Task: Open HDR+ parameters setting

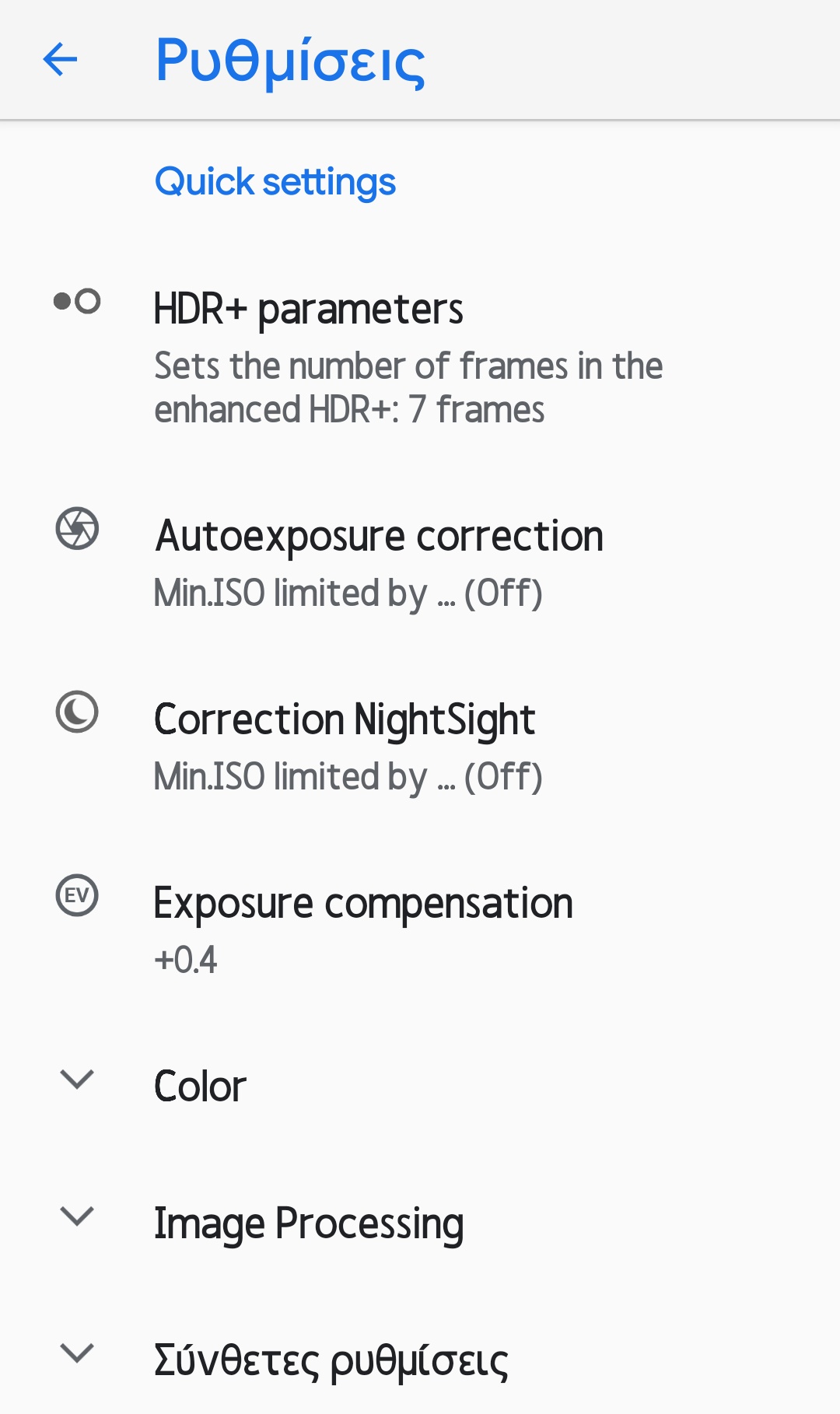Action: click(308, 310)
